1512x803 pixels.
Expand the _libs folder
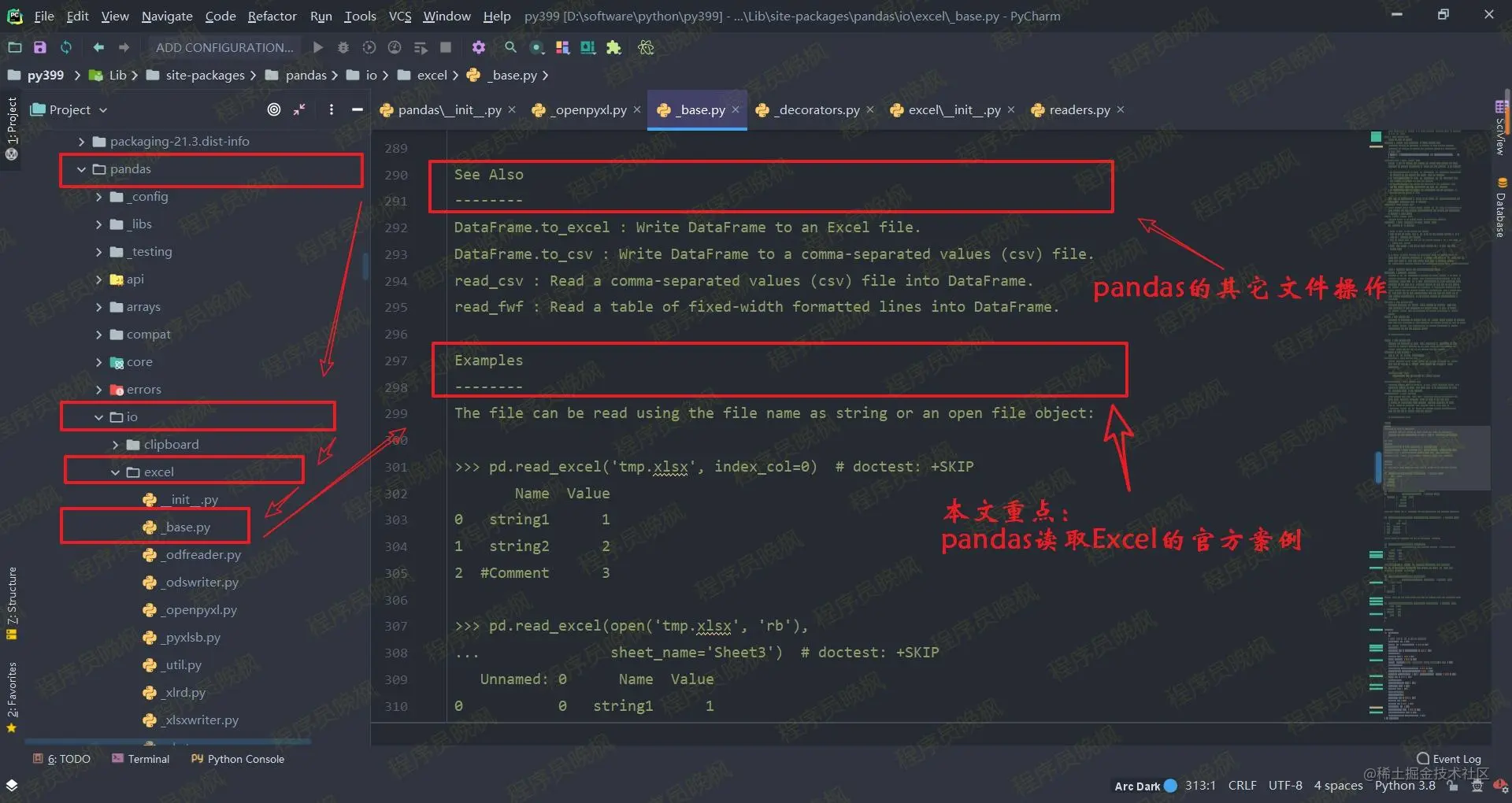[98, 224]
